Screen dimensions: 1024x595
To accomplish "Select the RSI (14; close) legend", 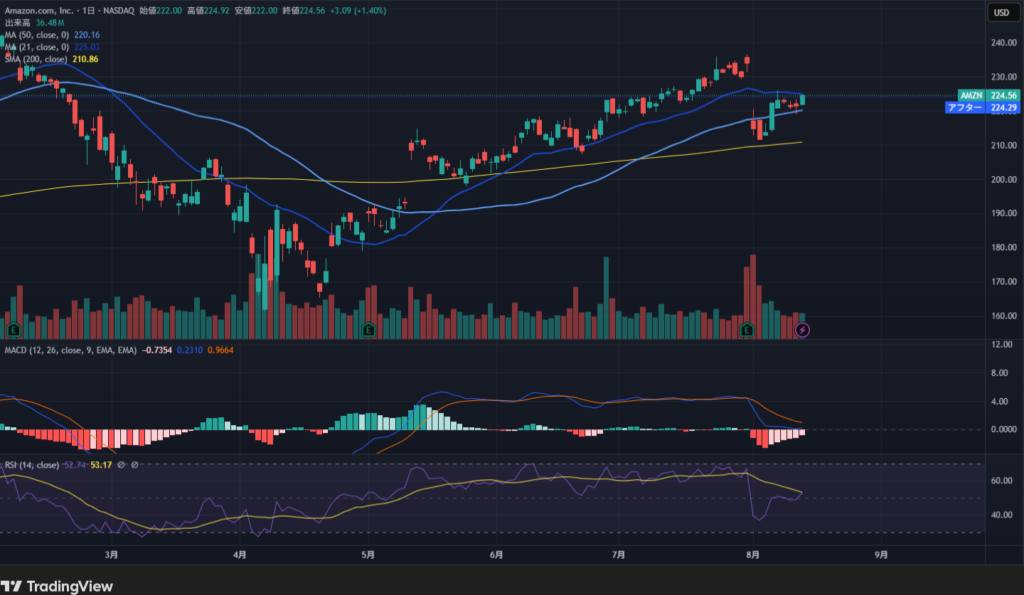I will click(x=32, y=465).
